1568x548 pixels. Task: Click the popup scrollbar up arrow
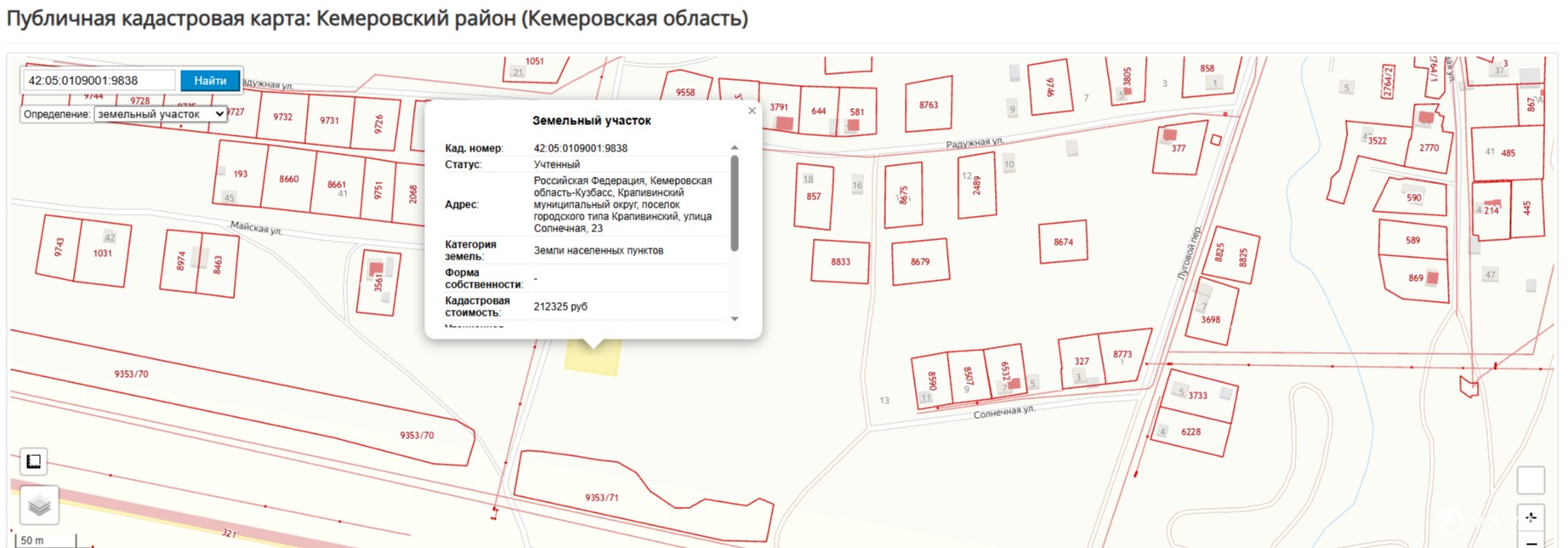coord(735,147)
